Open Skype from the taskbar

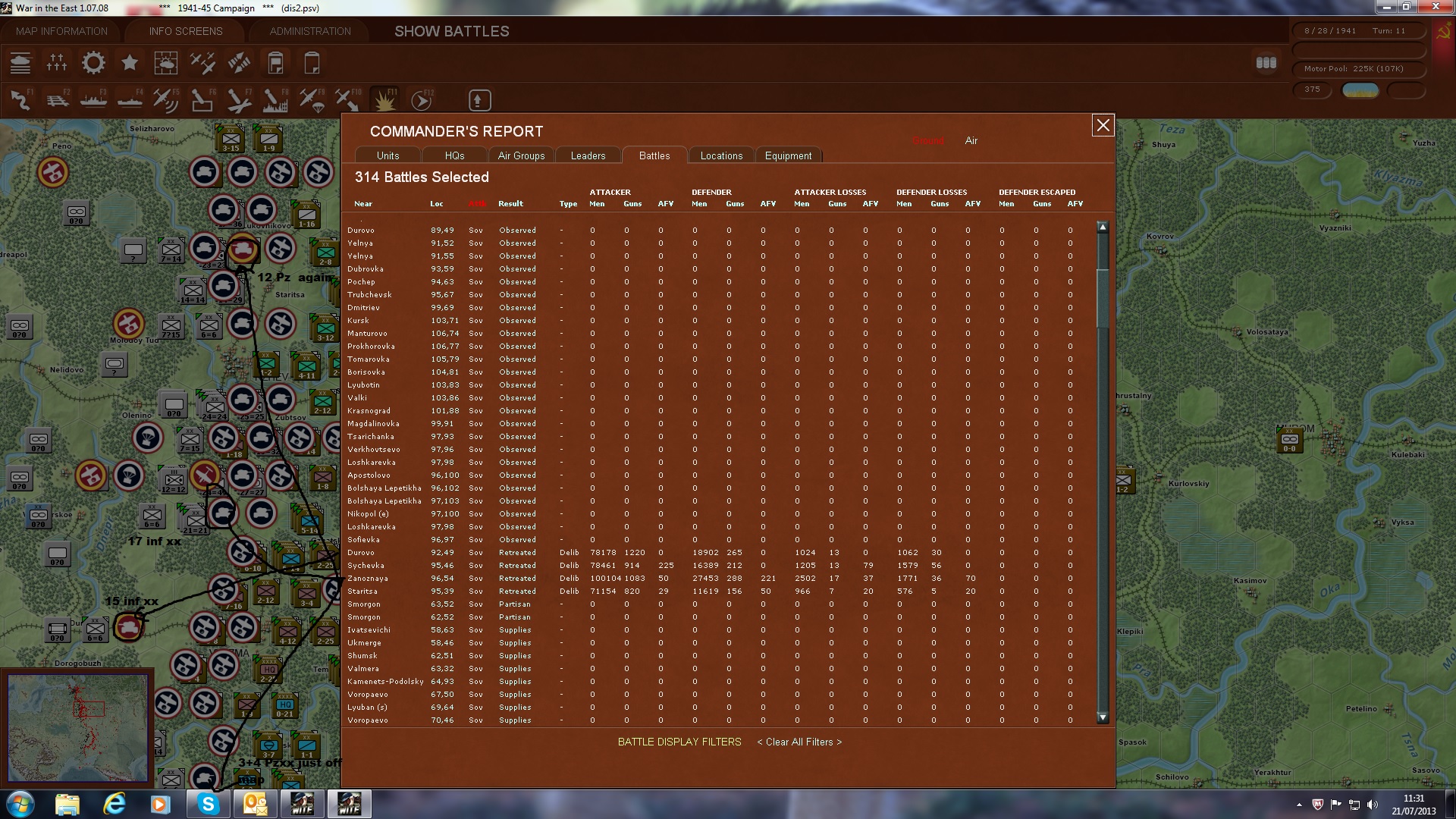pos(208,804)
